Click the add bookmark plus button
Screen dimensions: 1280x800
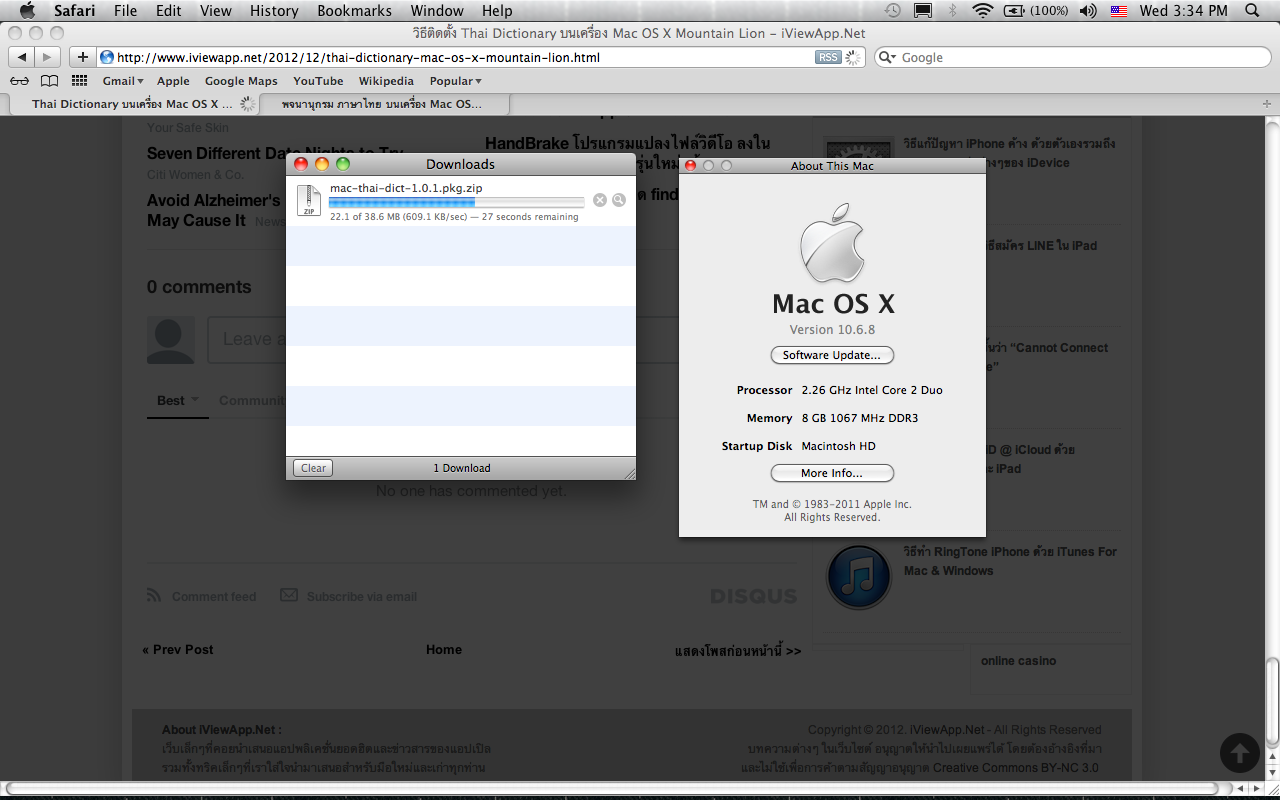[83, 57]
